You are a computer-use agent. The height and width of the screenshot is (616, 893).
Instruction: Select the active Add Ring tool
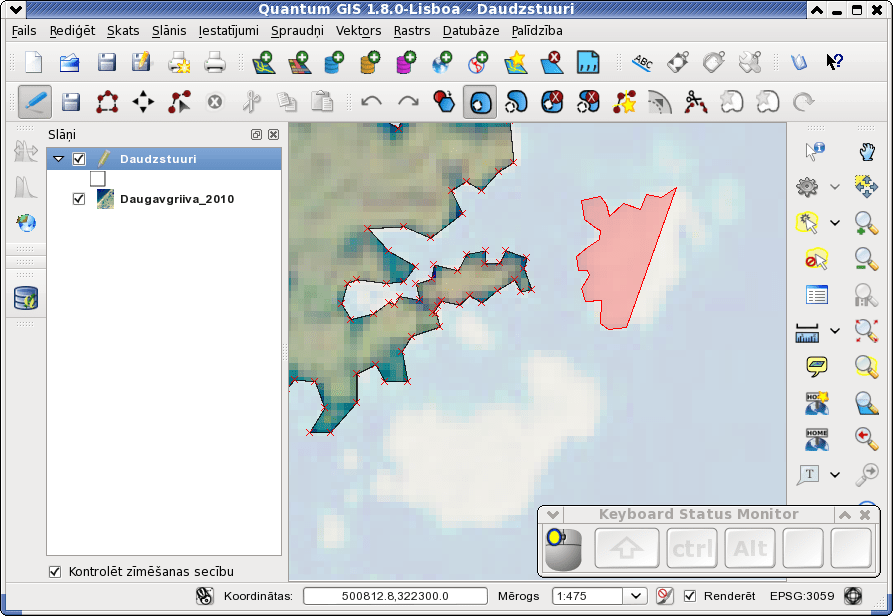[480, 102]
